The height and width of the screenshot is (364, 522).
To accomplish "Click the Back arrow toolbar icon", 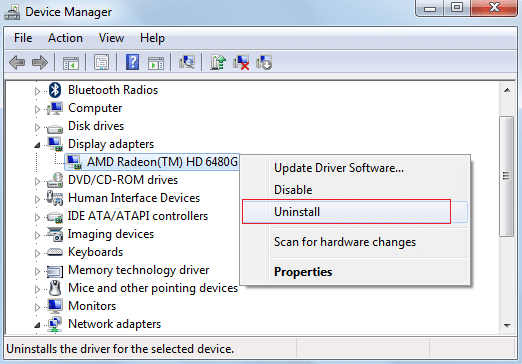I will click(x=17, y=62).
